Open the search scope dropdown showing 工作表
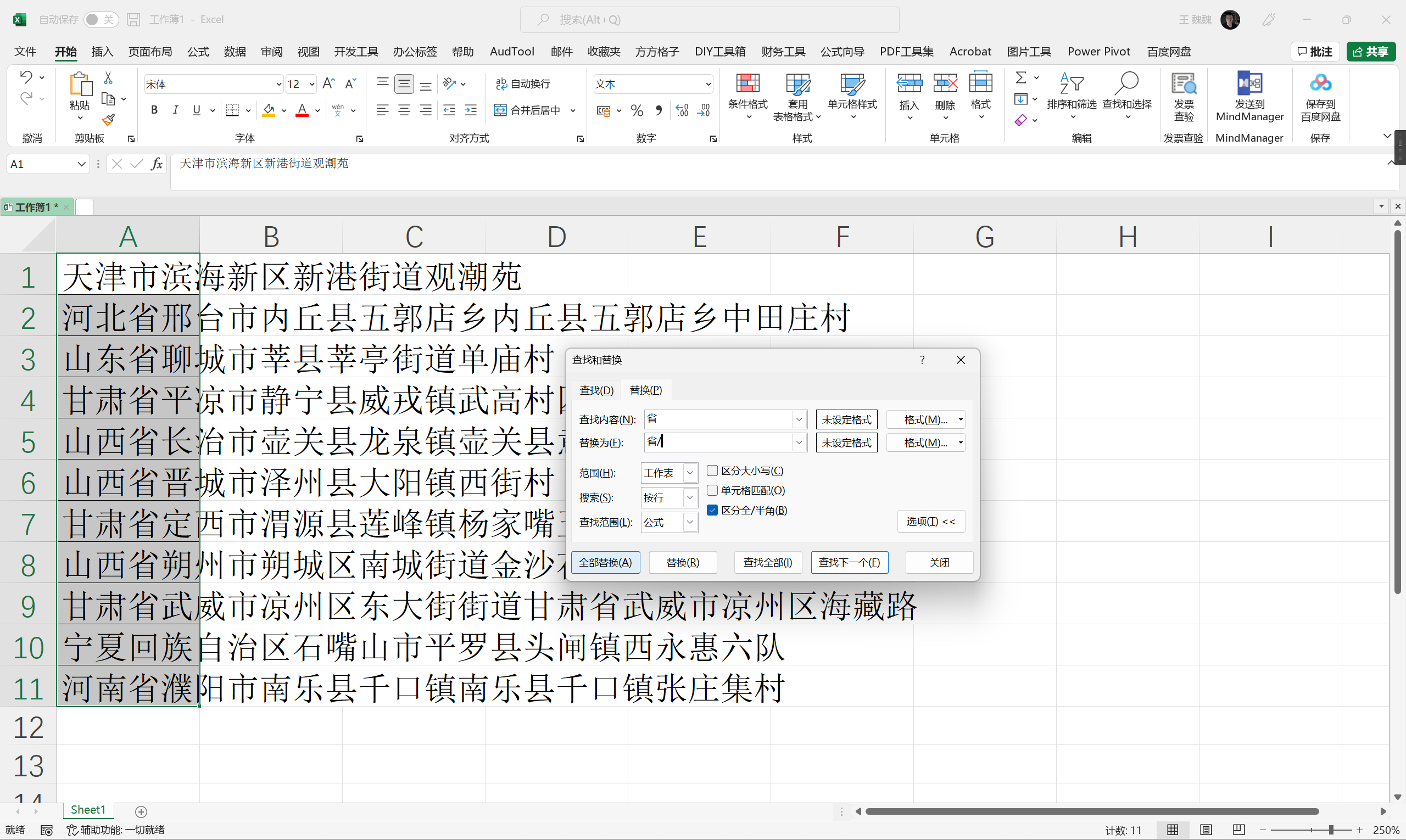Viewport: 1406px width, 840px height. (x=690, y=473)
